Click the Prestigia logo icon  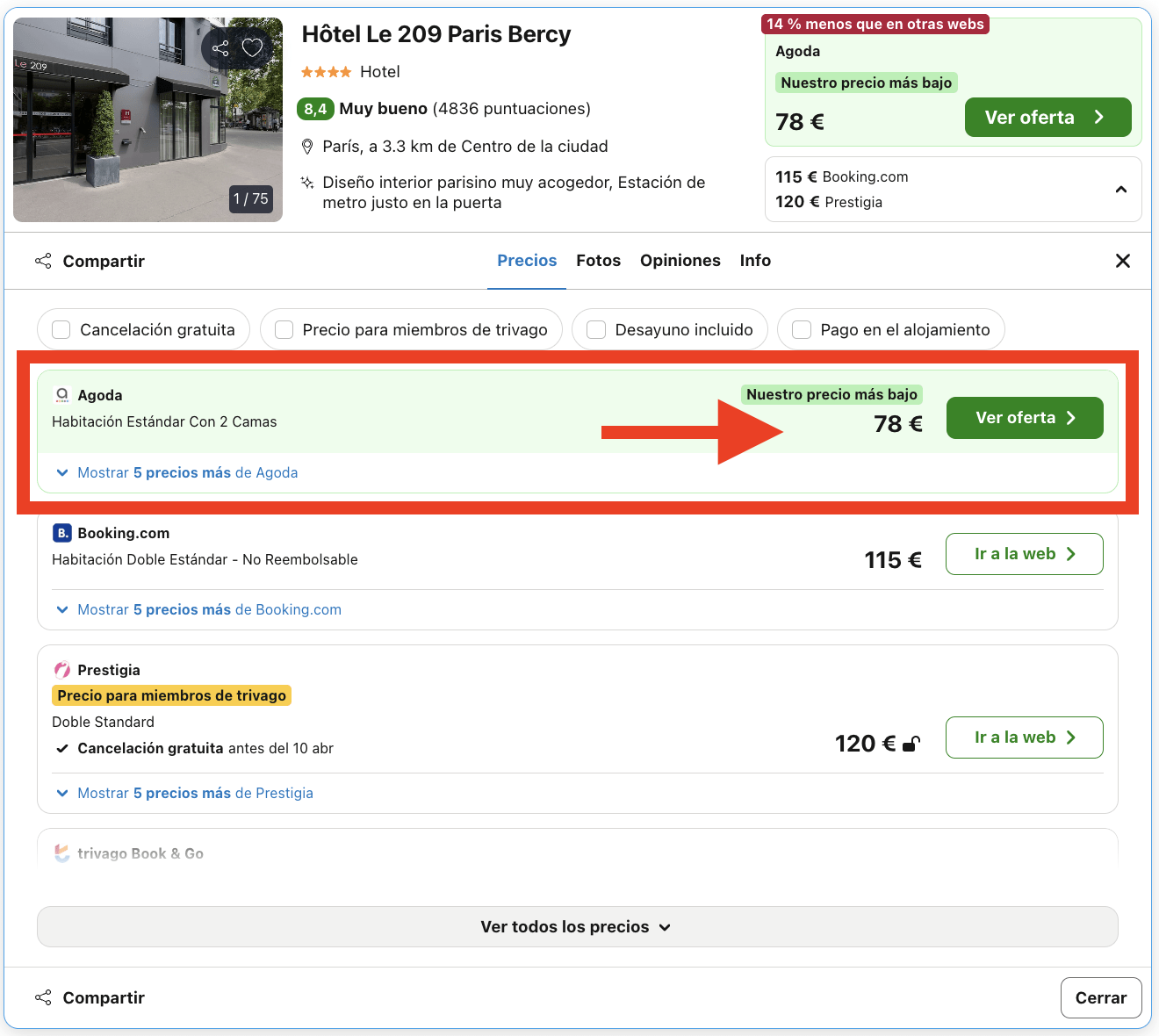coord(62,670)
